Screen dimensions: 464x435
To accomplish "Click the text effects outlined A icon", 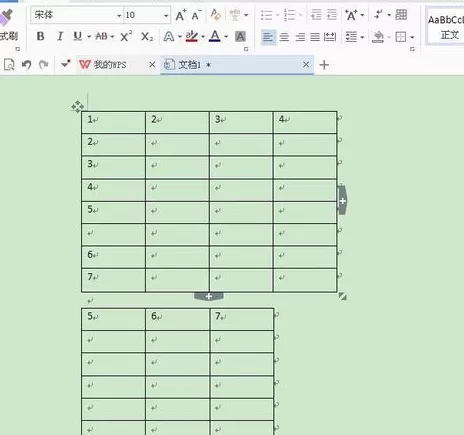I will tap(169, 36).
